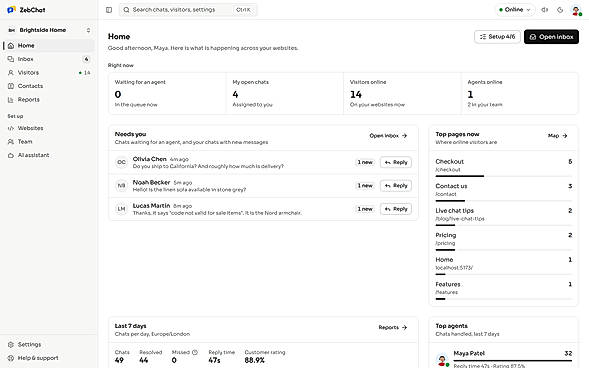
Task: Open Olivia Chen's chat message
Action: point(208,166)
